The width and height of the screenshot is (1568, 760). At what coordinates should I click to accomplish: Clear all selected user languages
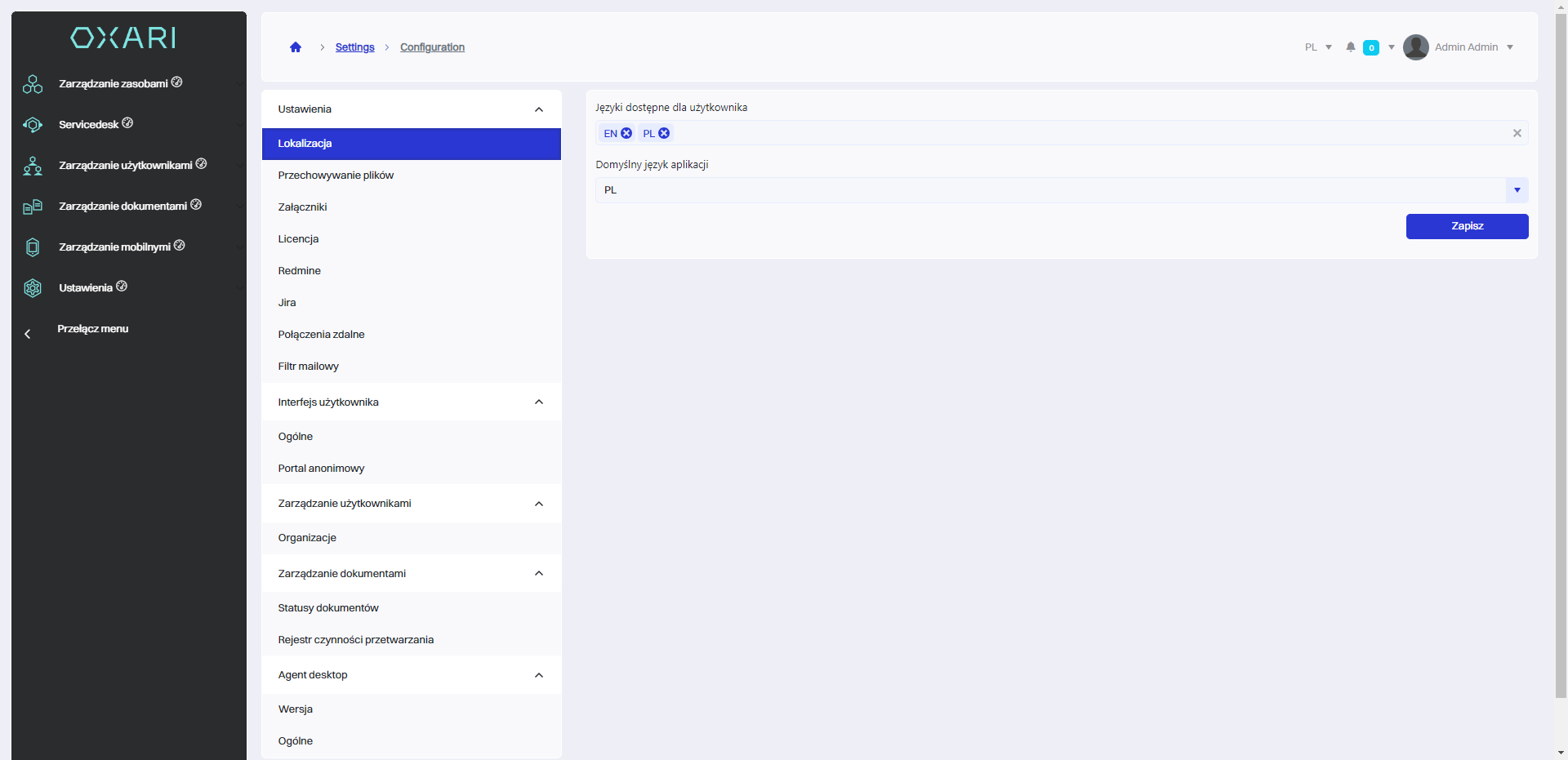1517,133
